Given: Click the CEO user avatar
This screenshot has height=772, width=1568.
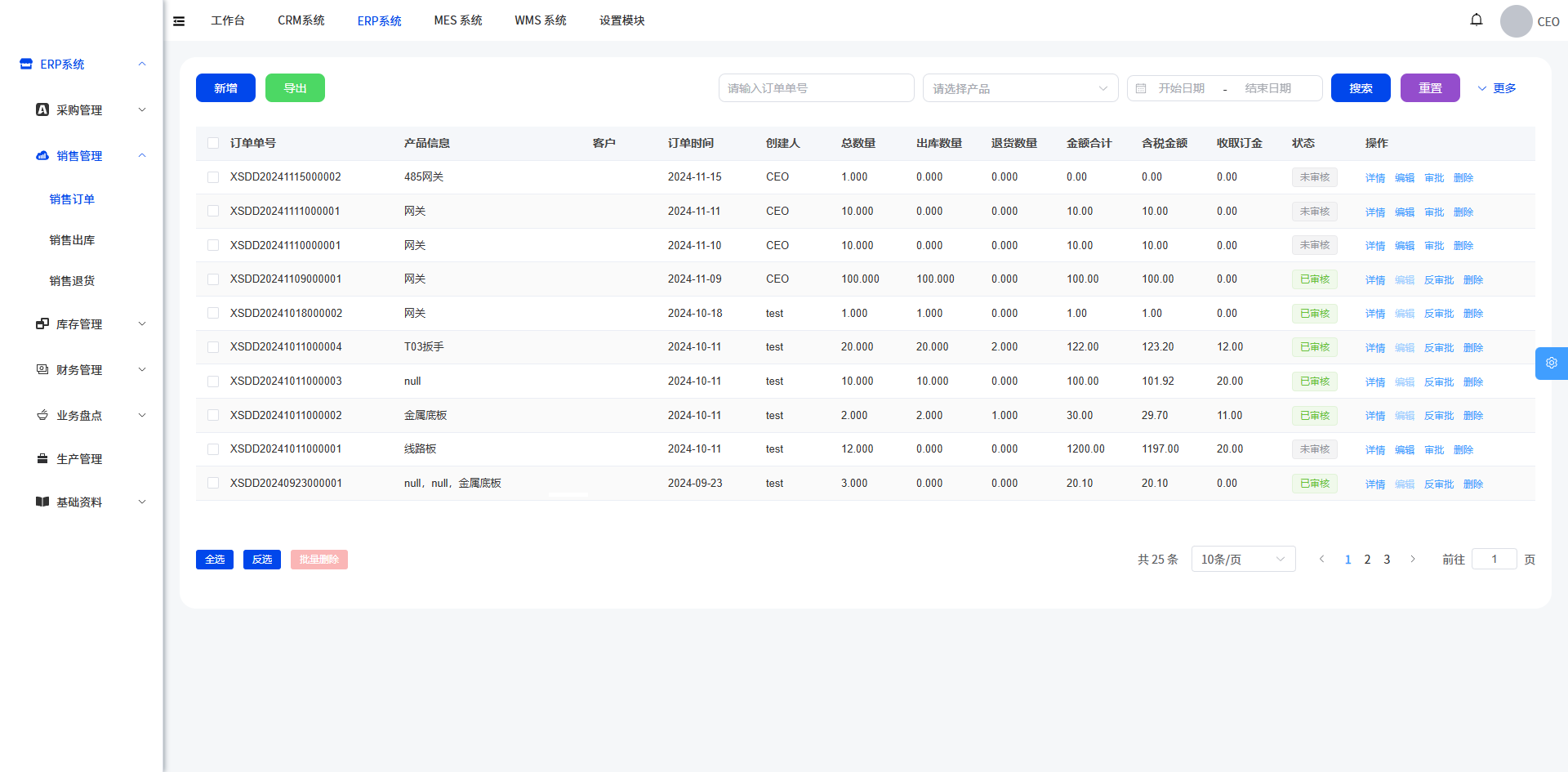Looking at the screenshot, I should pyautogui.click(x=1516, y=21).
